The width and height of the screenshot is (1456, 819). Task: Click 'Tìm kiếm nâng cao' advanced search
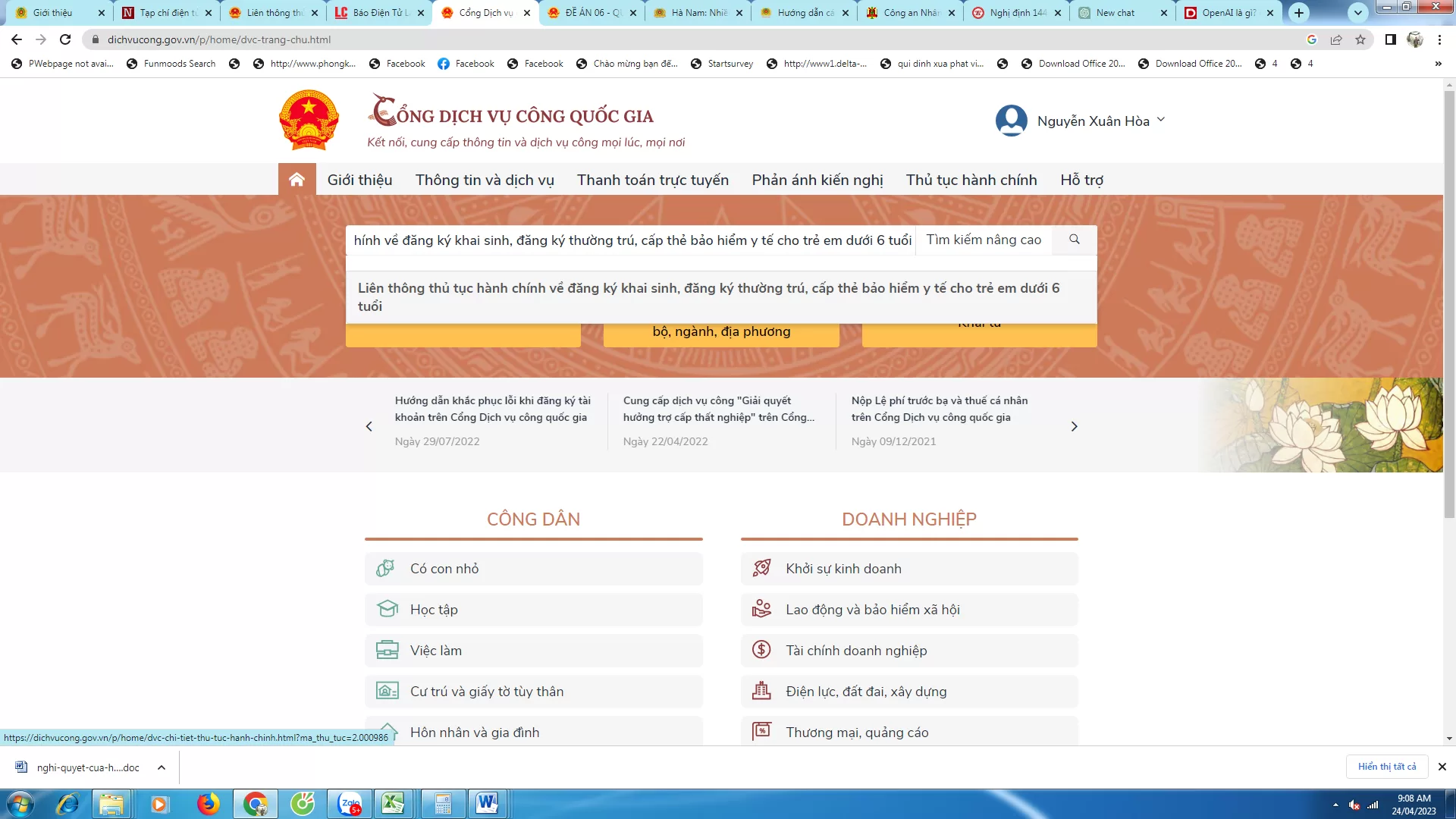[x=984, y=240]
